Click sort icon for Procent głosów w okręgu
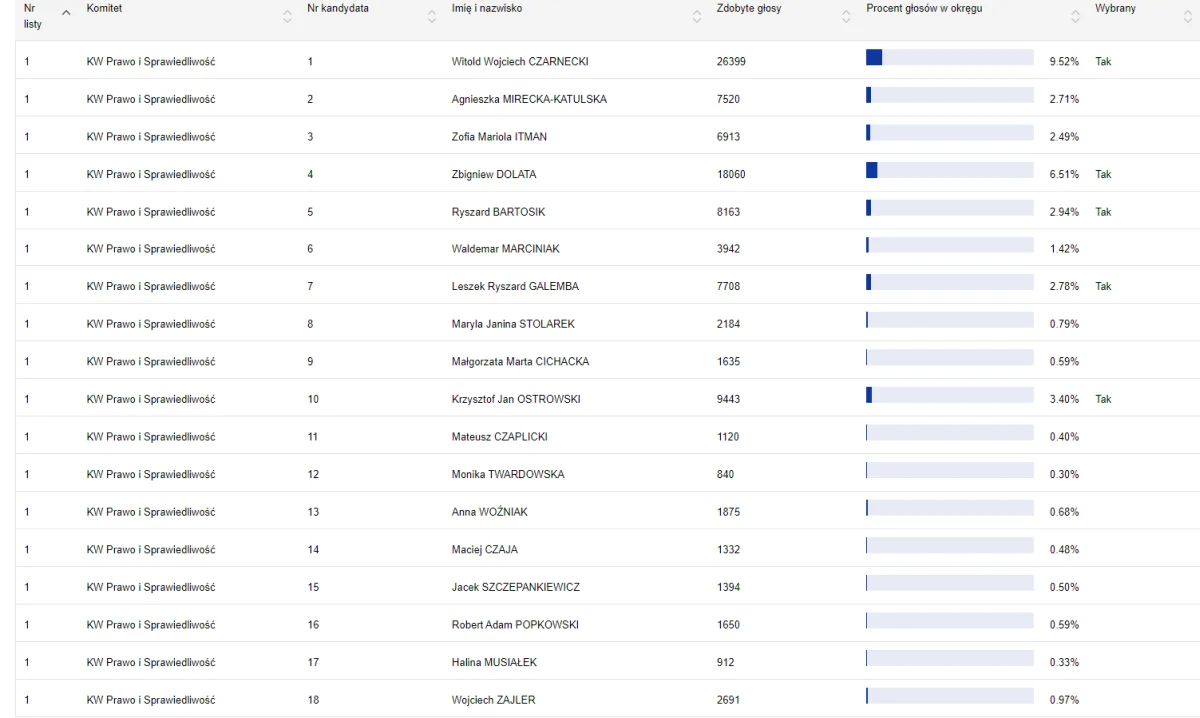Screen dimensions: 1200x718 [1076, 16]
